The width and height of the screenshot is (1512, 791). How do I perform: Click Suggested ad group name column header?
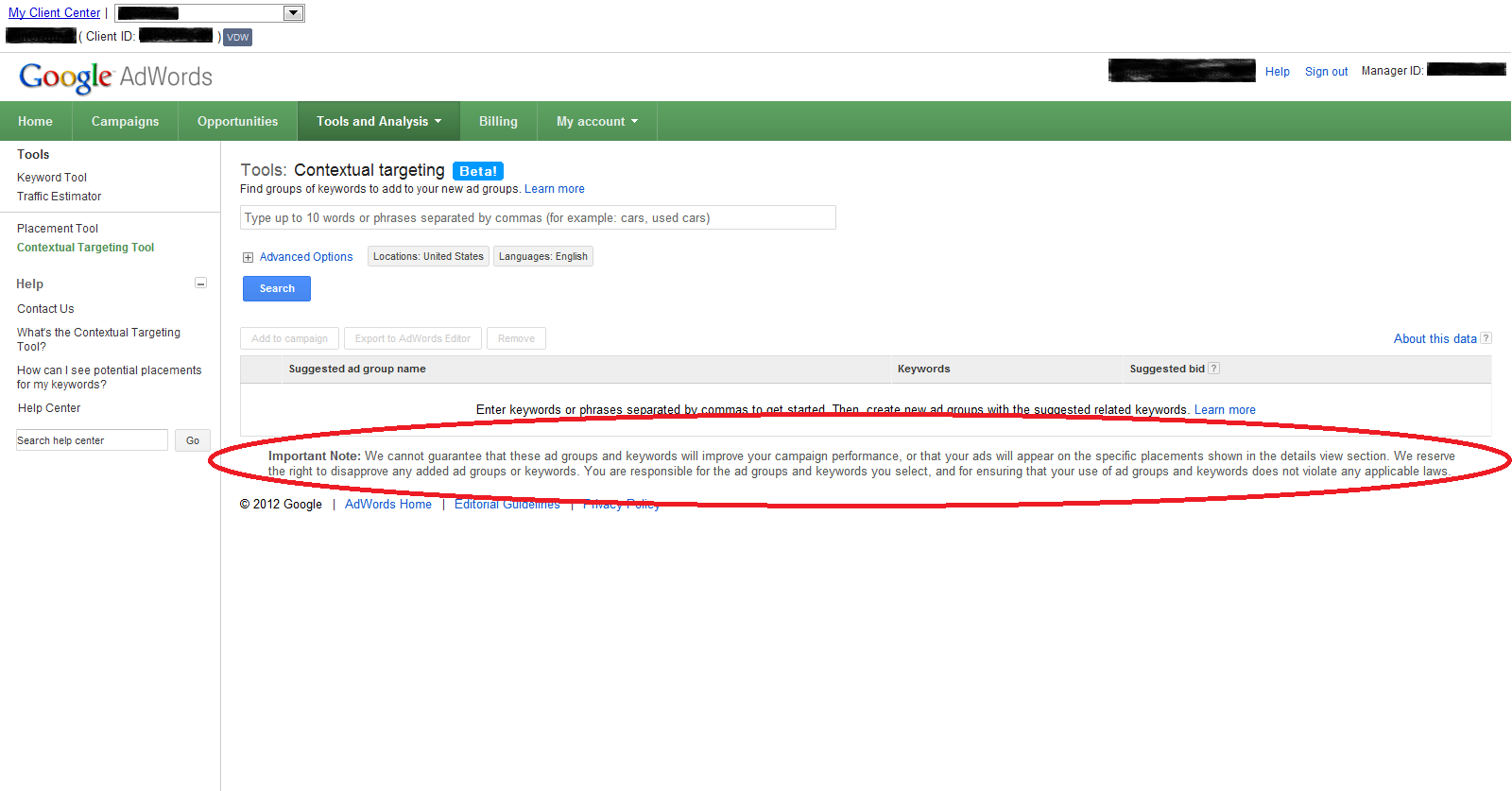click(x=357, y=369)
